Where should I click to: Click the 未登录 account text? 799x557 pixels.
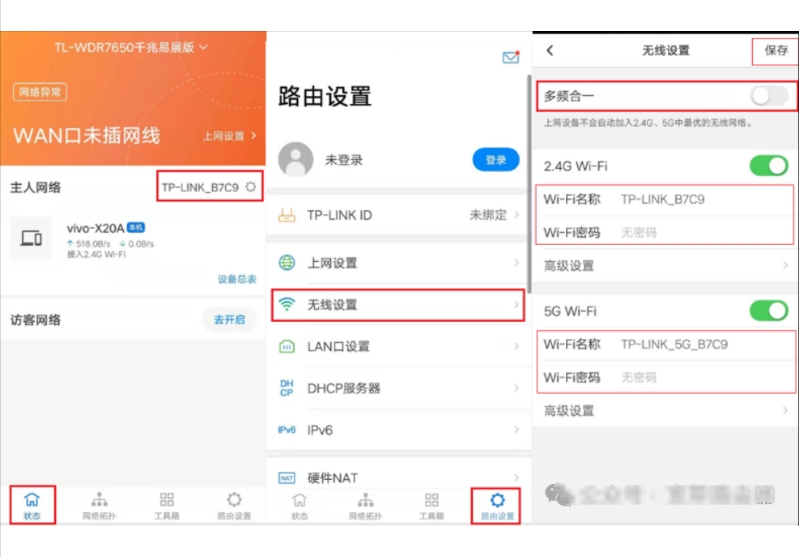point(343,160)
